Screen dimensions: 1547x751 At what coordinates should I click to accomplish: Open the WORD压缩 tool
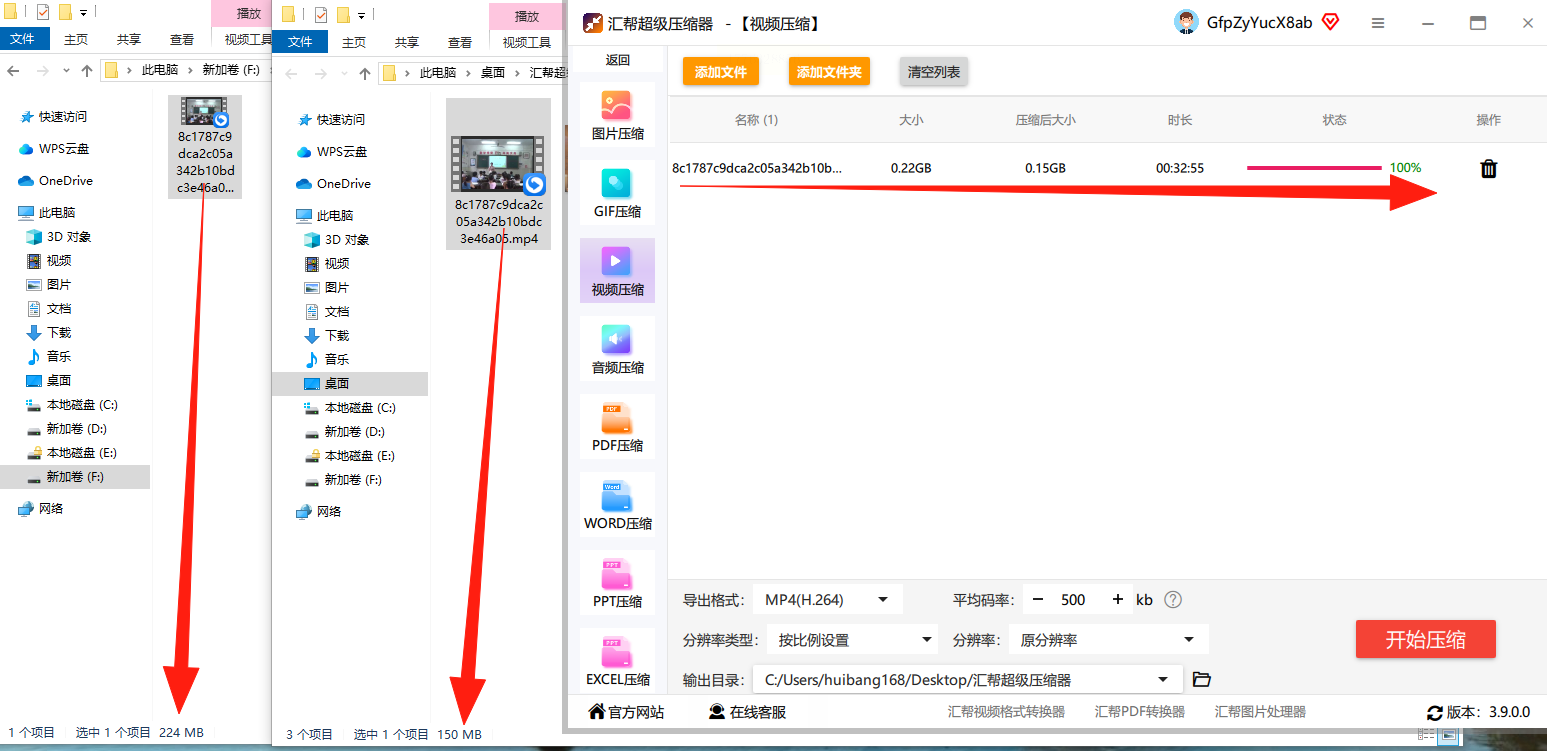(617, 504)
